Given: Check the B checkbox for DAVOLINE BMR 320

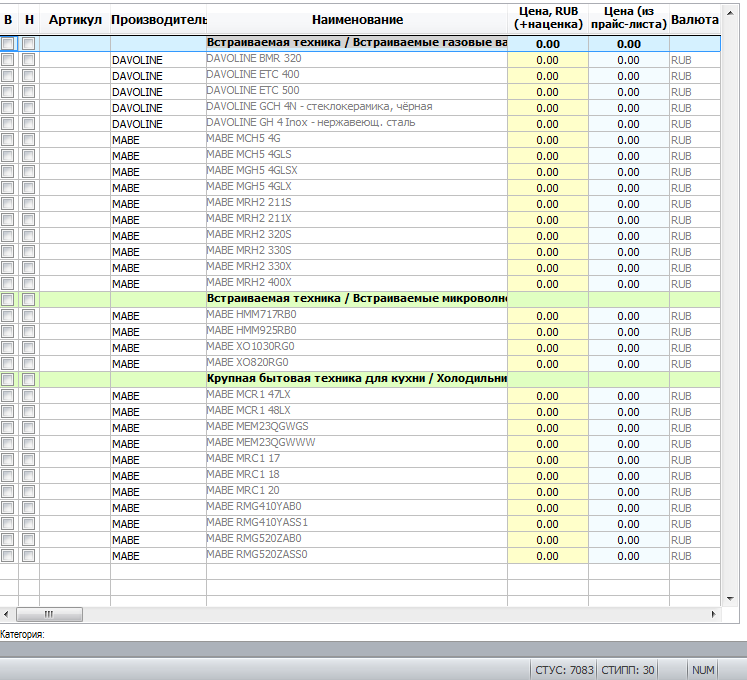Looking at the screenshot, I should [x=8, y=60].
